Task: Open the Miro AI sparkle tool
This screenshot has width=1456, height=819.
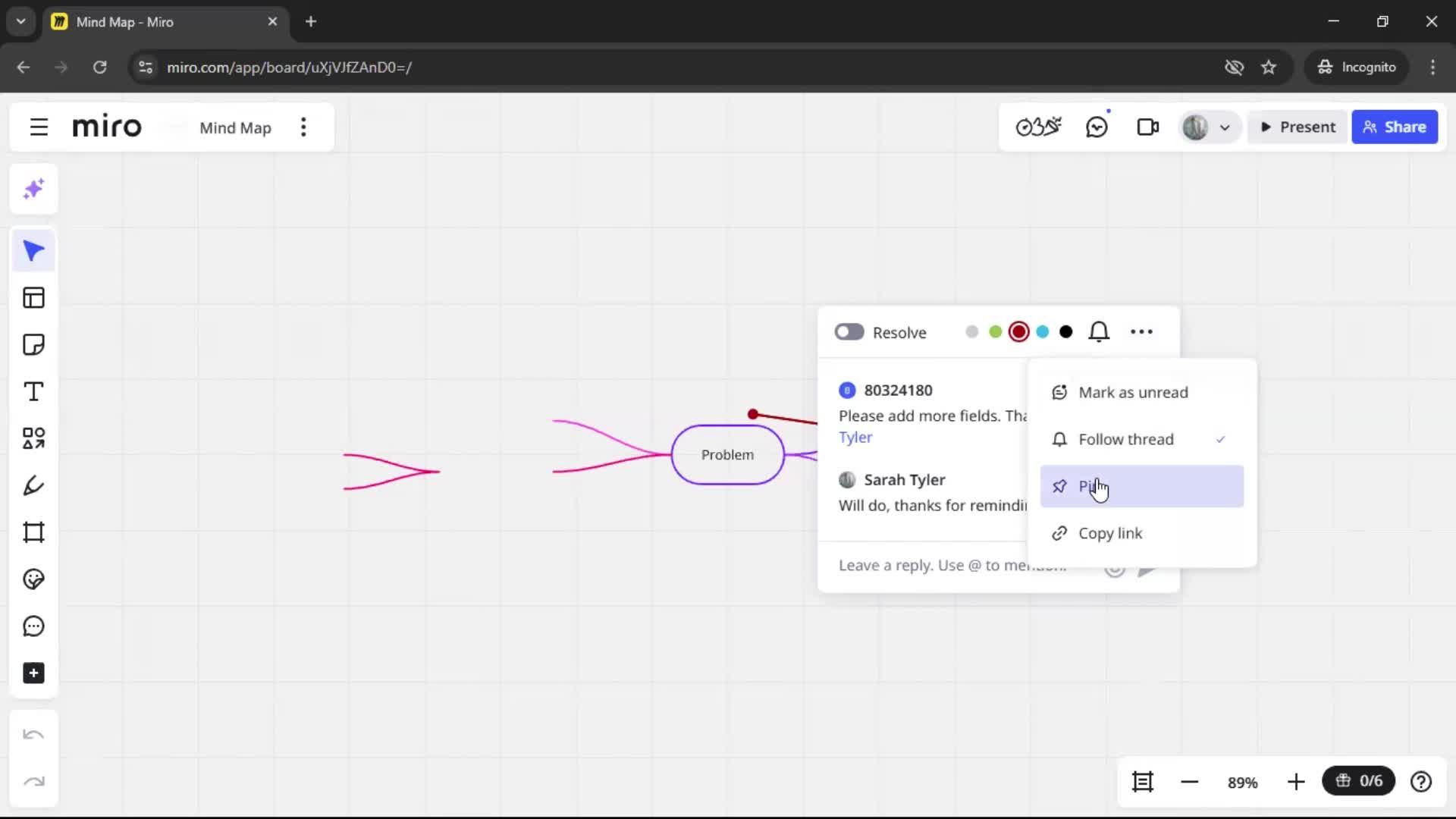Action: (x=33, y=189)
